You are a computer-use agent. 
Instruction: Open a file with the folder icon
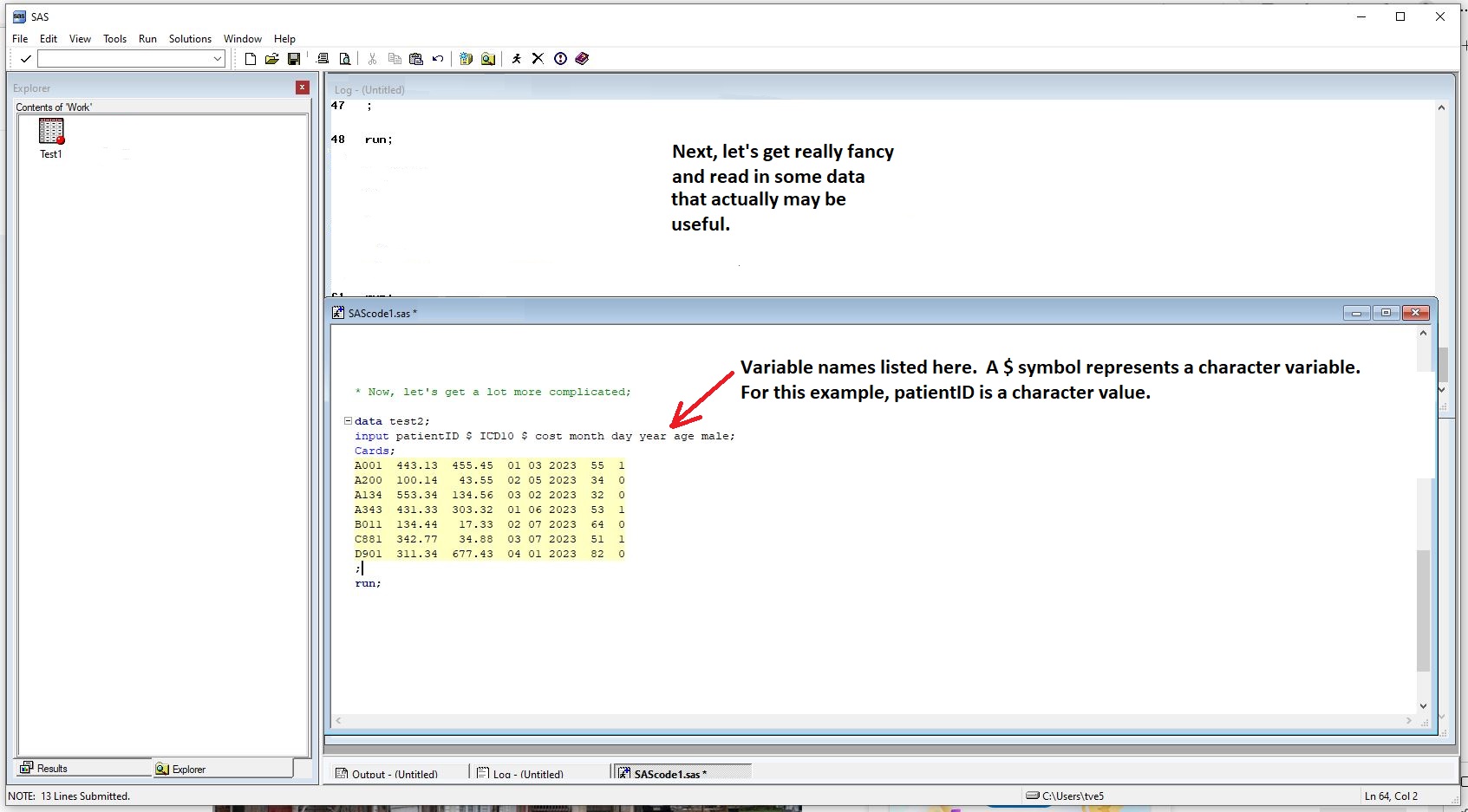coord(272,59)
